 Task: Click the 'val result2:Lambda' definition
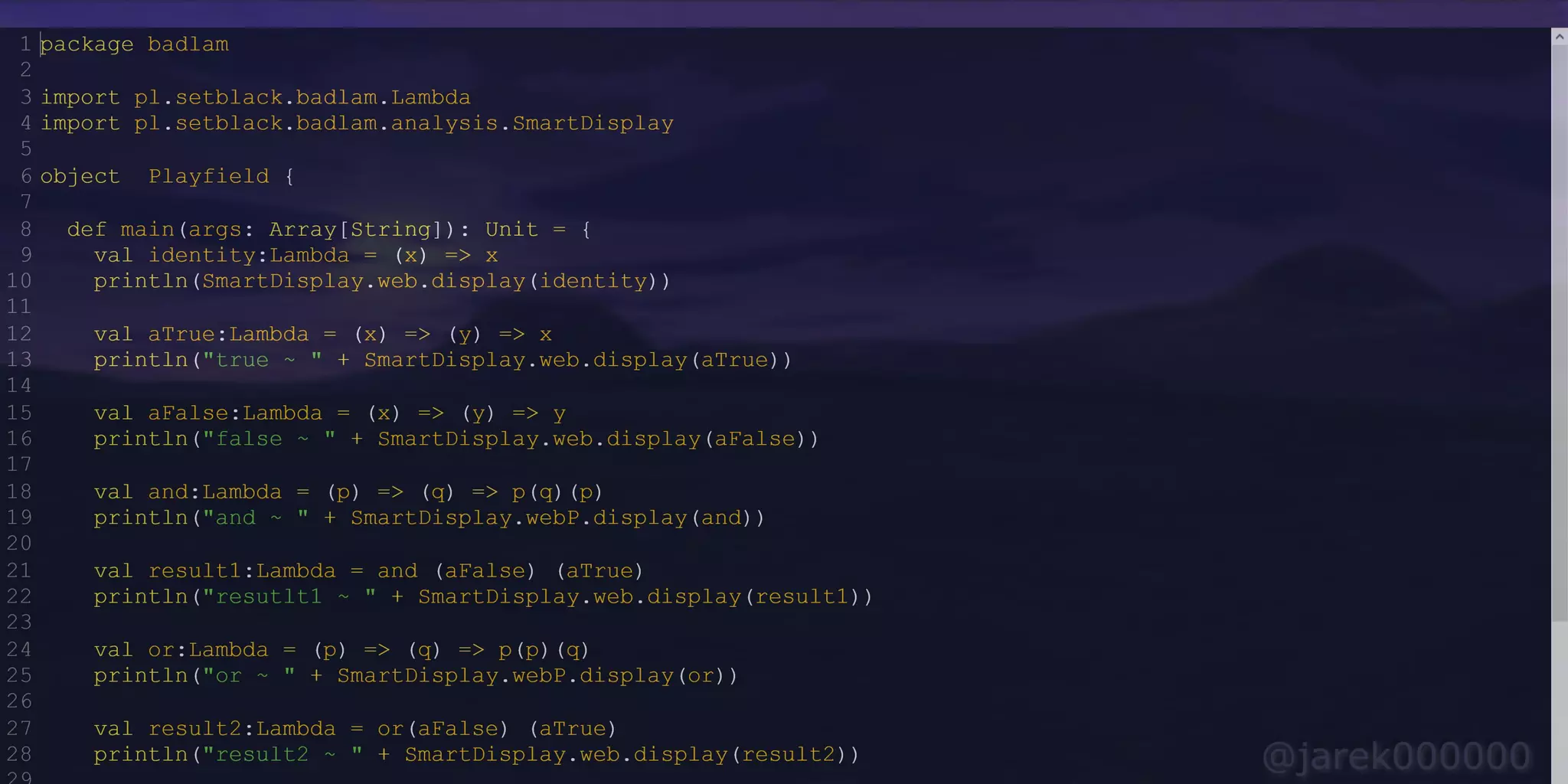(x=355, y=728)
